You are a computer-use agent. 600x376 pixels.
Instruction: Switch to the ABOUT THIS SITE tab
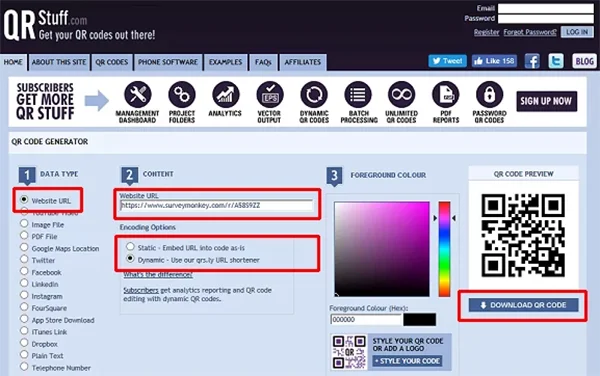click(59, 62)
